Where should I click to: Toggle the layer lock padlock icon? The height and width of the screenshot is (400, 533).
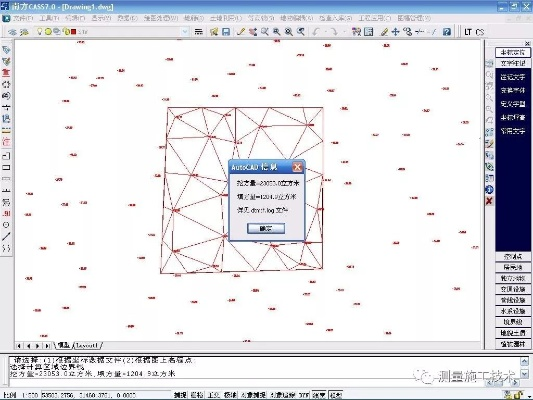coord(67,32)
